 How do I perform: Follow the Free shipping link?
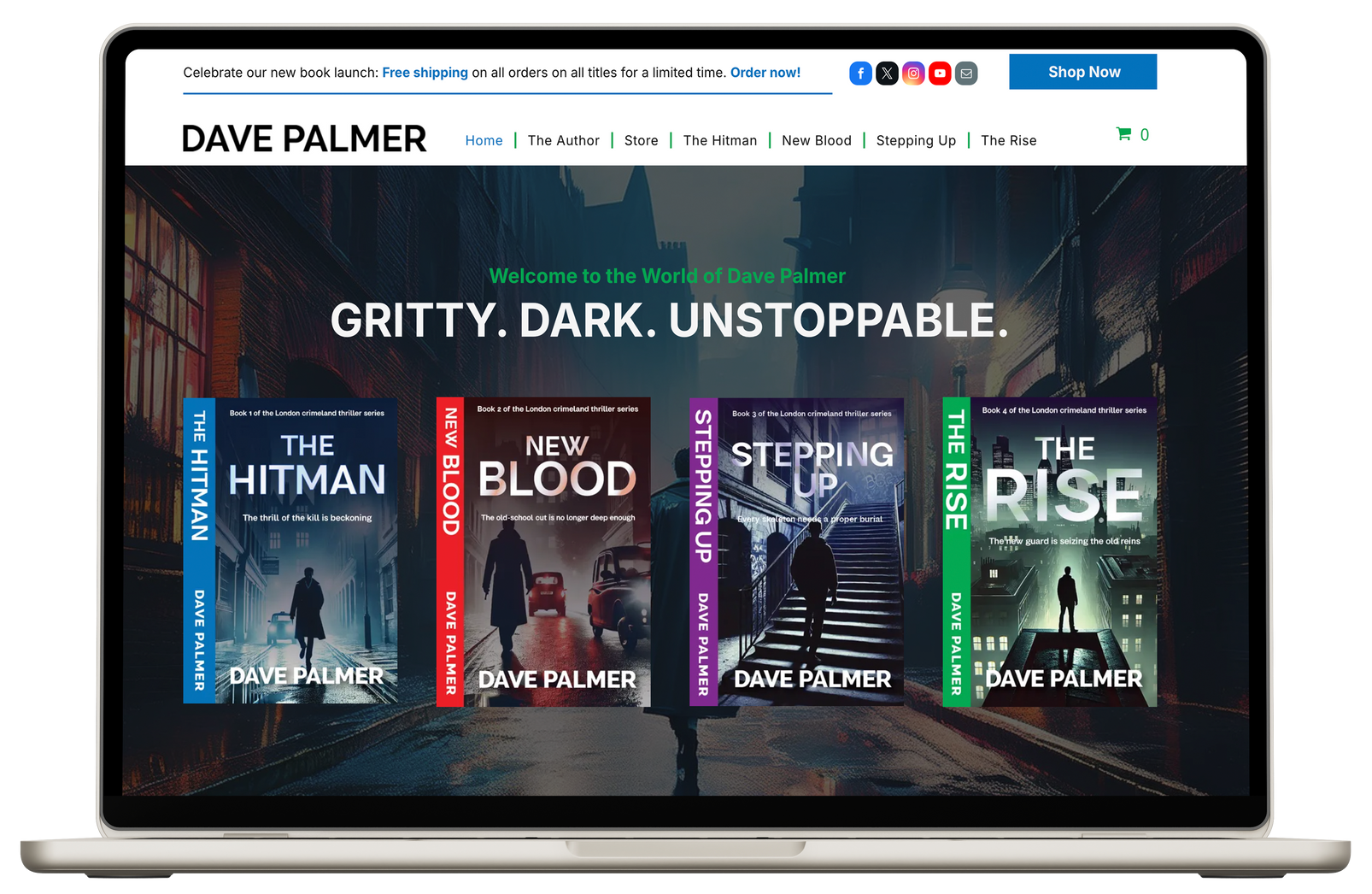click(425, 73)
